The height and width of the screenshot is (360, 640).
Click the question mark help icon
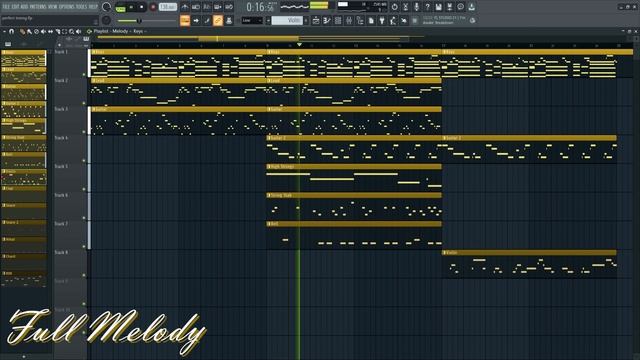click(x=427, y=7)
